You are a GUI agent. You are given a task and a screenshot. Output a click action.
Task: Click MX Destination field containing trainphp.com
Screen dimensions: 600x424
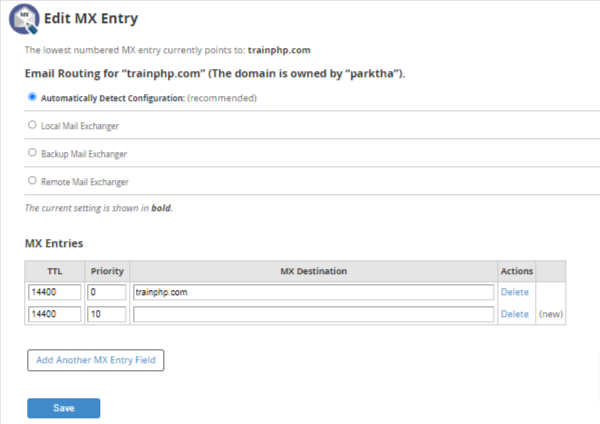point(313,292)
